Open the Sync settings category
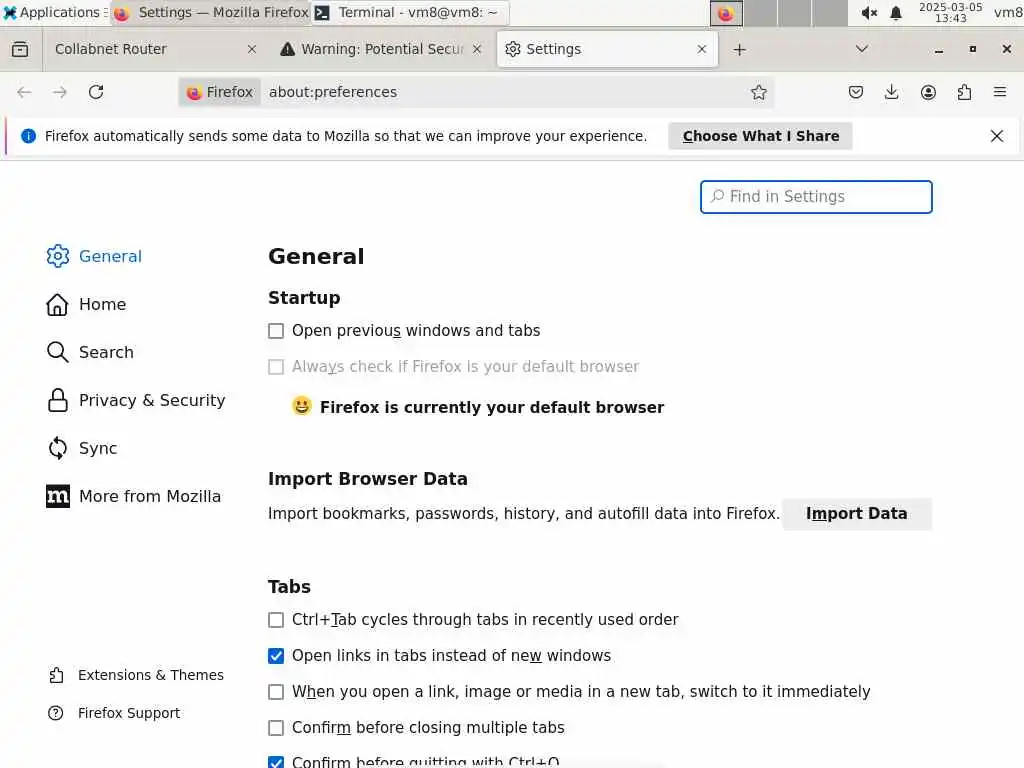Viewport: 1024px width, 768px height. [x=82, y=448]
